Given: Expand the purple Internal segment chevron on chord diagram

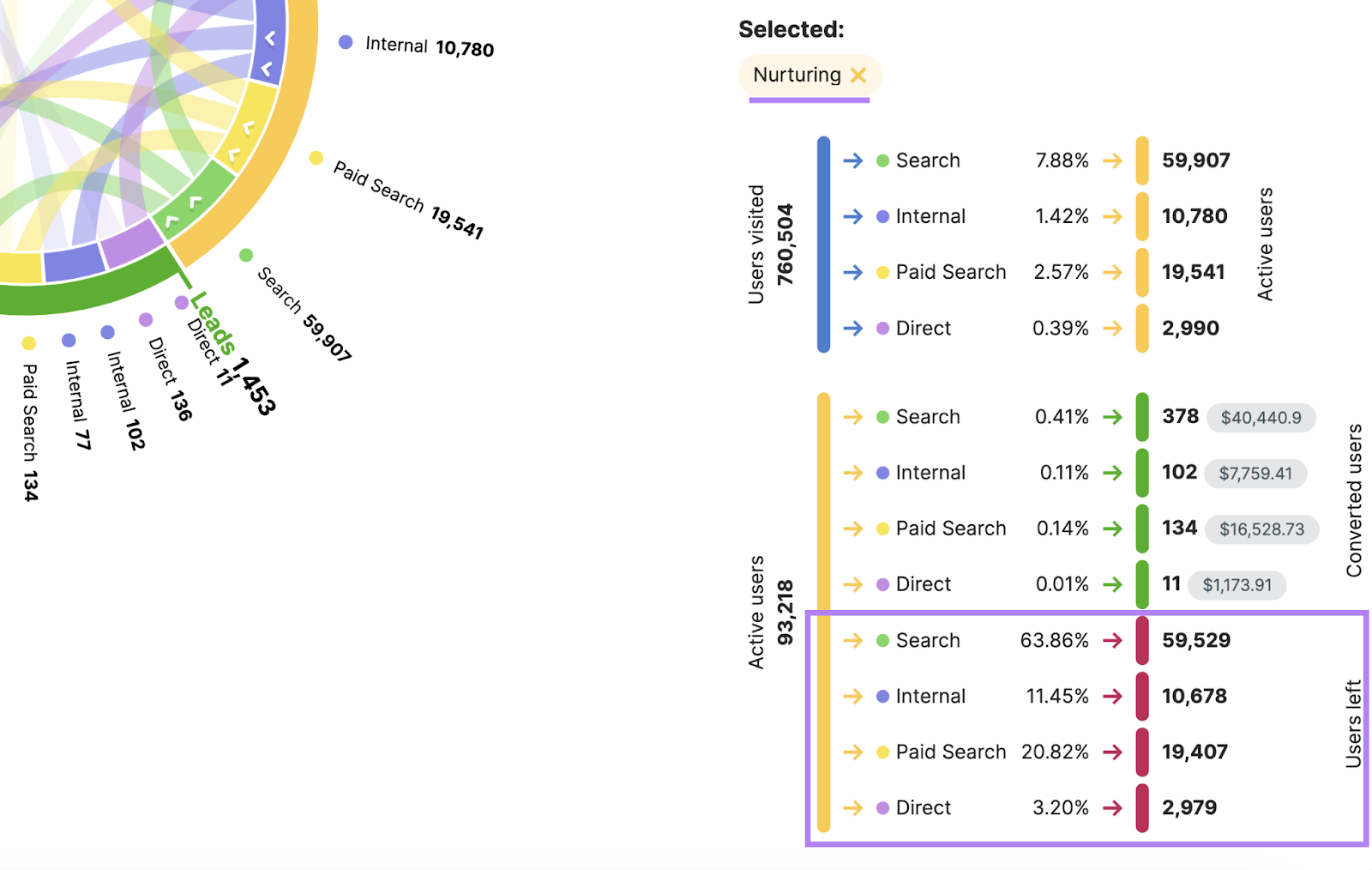Looking at the screenshot, I should pyautogui.click(x=270, y=39).
